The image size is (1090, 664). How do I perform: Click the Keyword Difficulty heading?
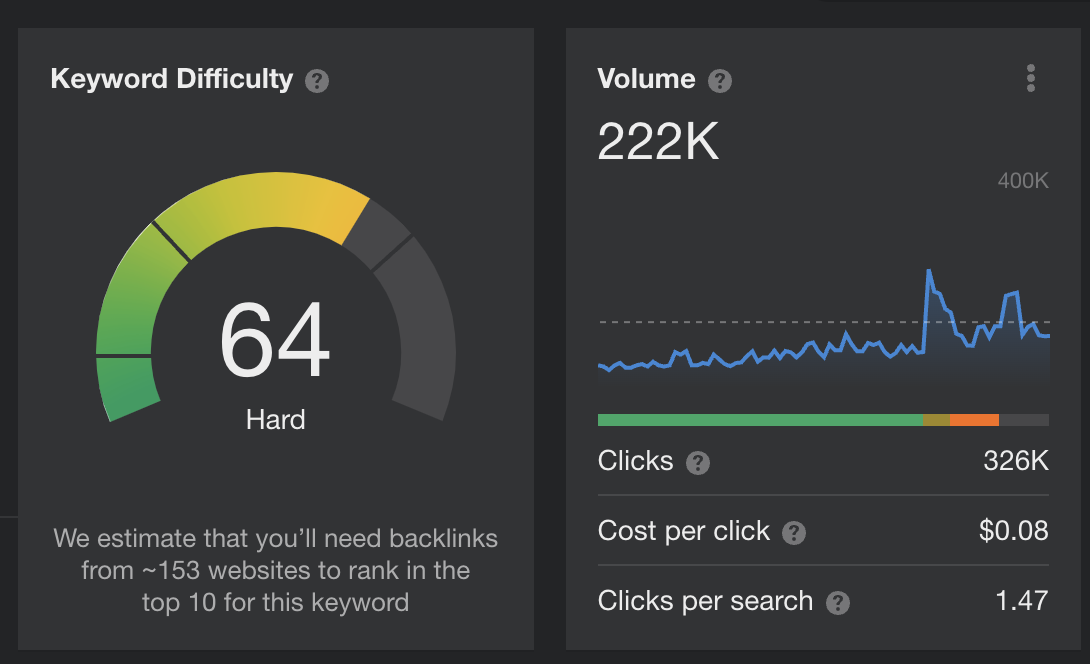pyautogui.click(x=172, y=79)
